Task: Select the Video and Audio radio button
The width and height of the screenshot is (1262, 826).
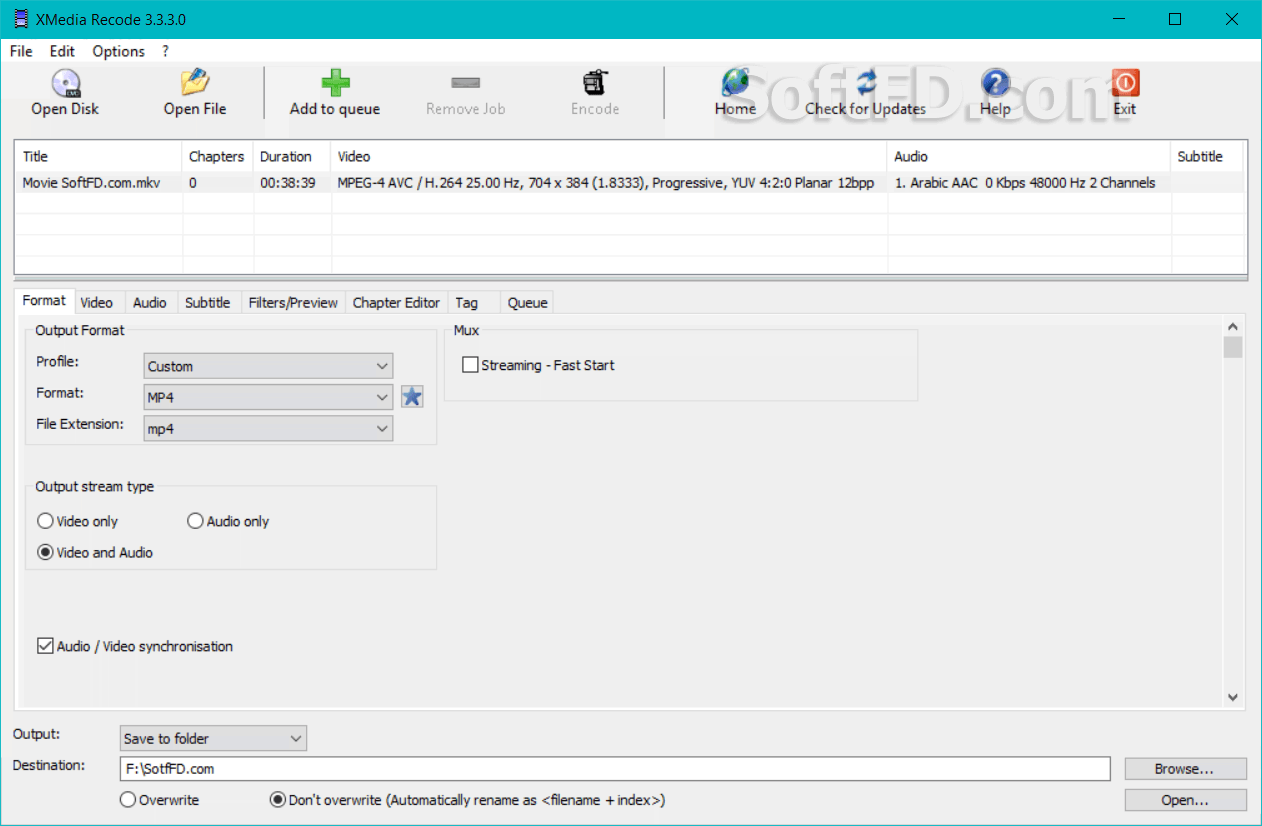Action: [45, 552]
